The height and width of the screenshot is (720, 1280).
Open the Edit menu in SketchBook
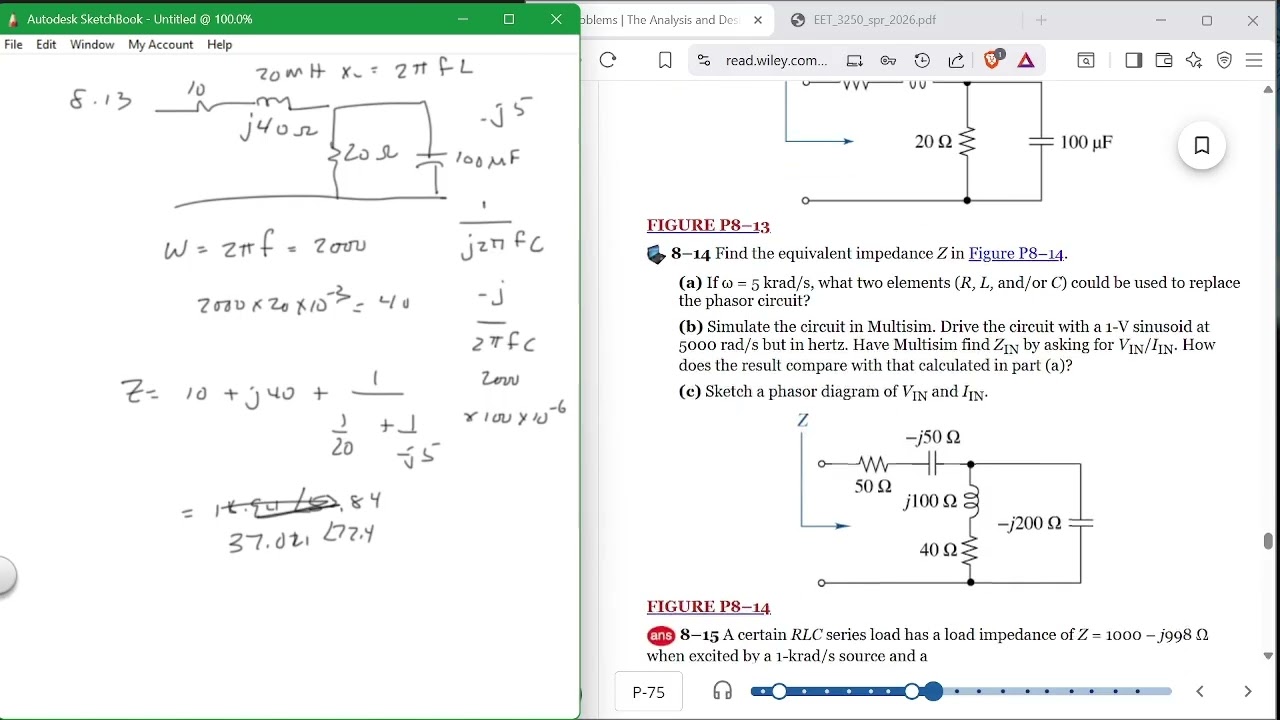pyautogui.click(x=46, y=45)
